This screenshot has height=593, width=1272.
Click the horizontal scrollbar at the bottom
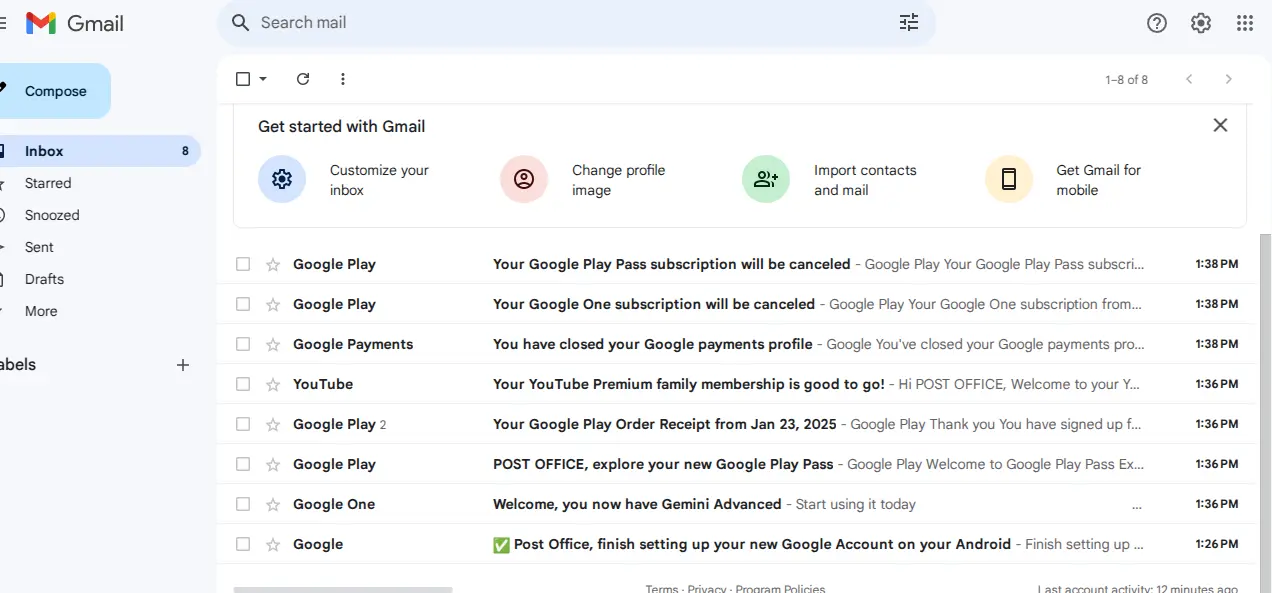point(343,590)
